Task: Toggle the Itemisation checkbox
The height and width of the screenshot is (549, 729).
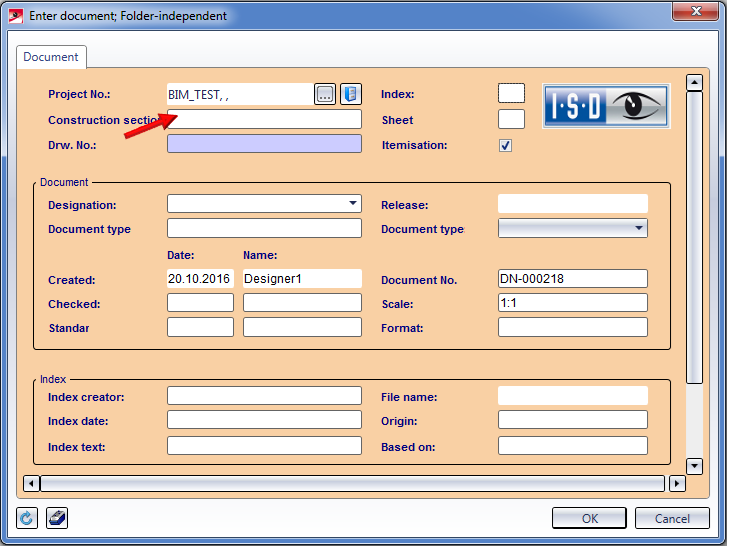Action: [506, 145]
